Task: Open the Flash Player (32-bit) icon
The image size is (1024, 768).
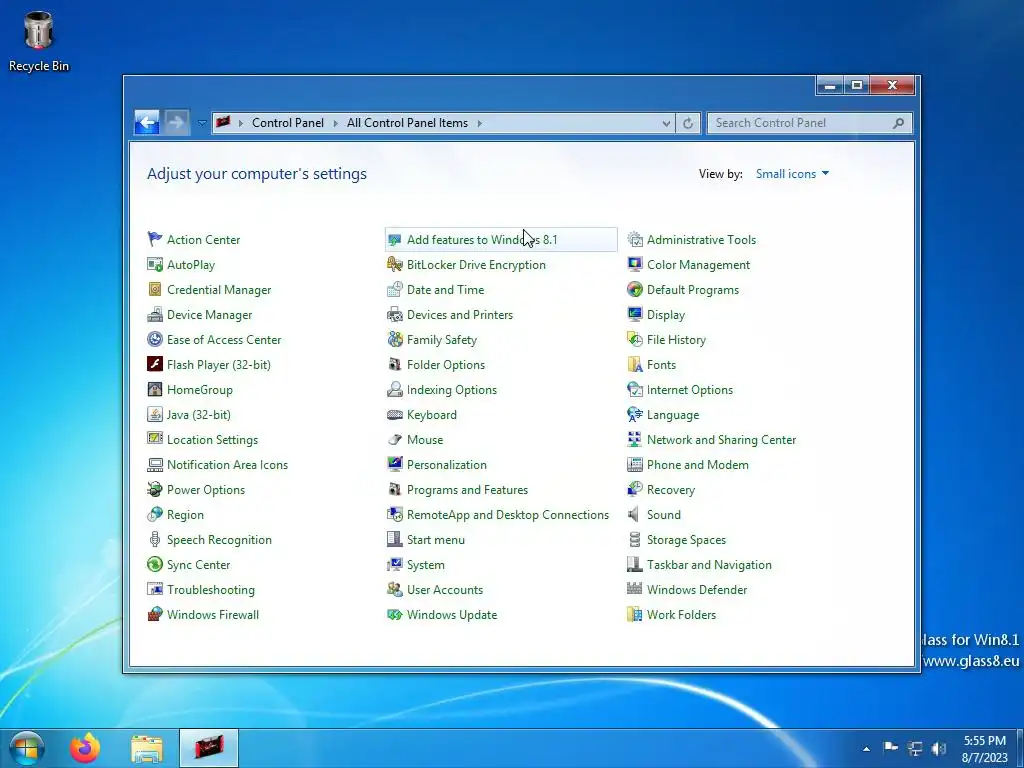Action: tap(155, 364)
